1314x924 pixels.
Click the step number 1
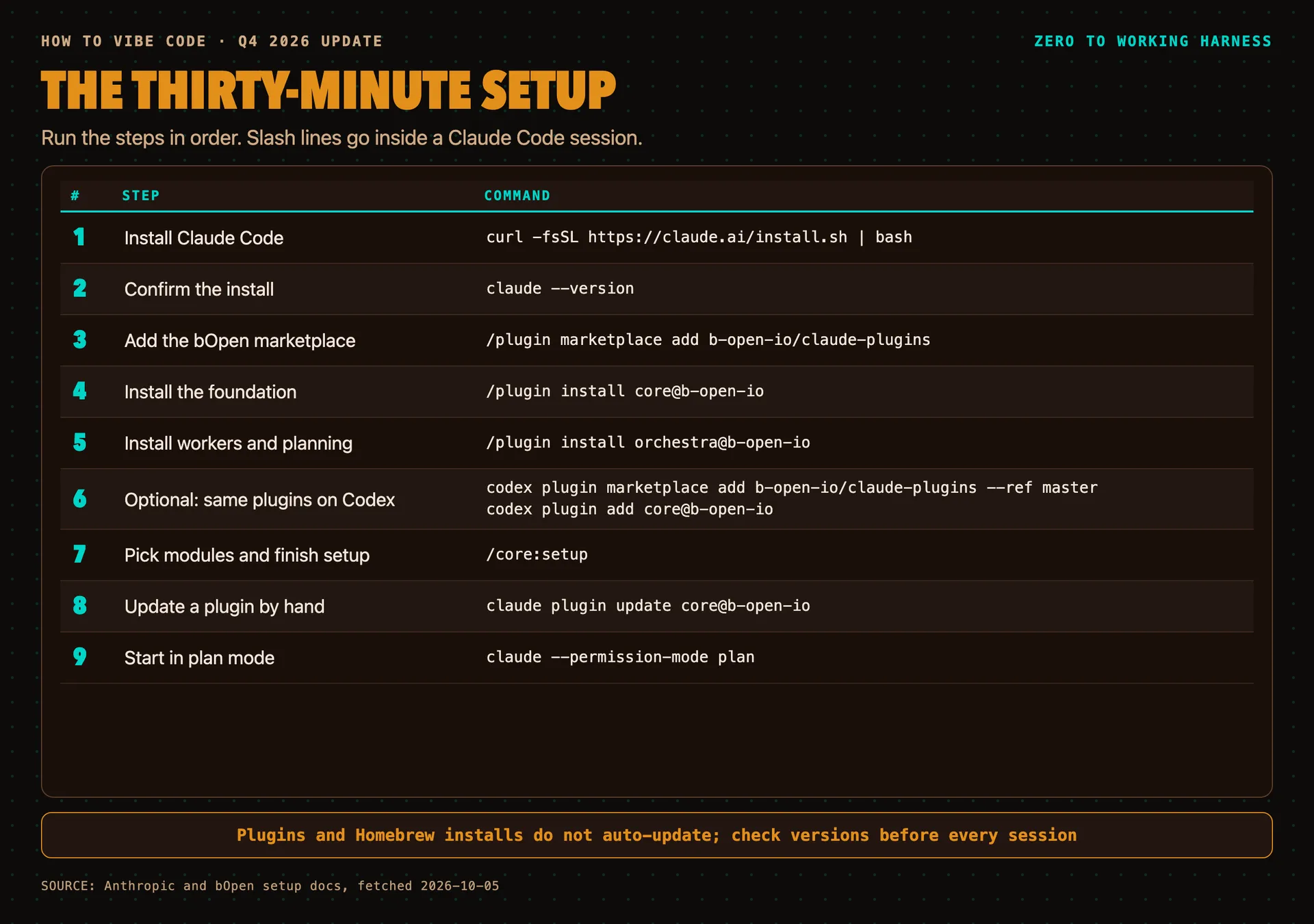[x=79, y=237]
